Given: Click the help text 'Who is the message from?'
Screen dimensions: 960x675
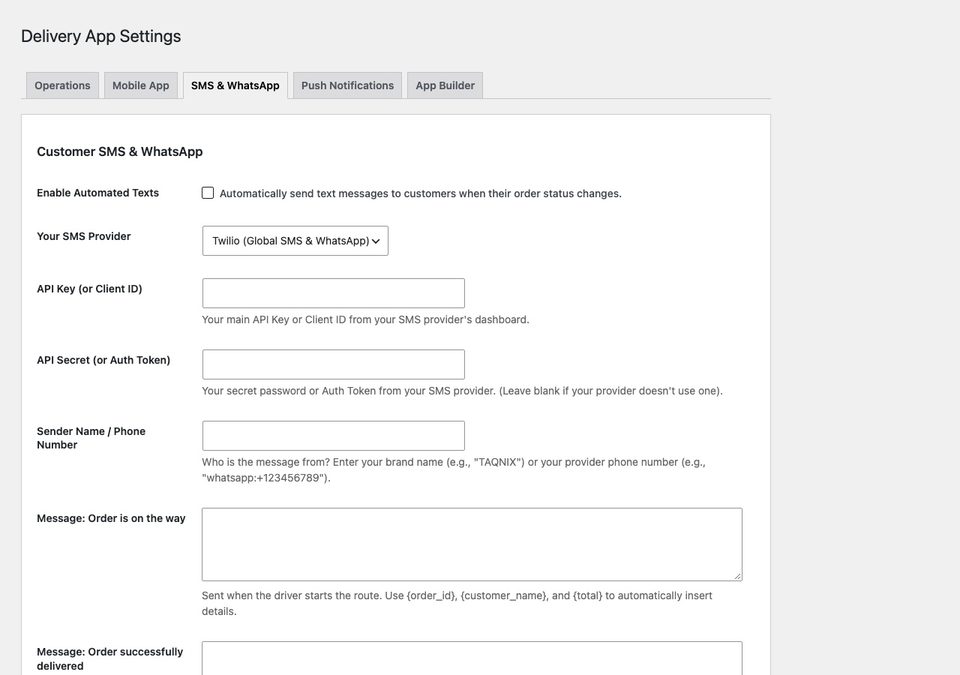Looking at the screenshot, I should (x=266, y=462).
